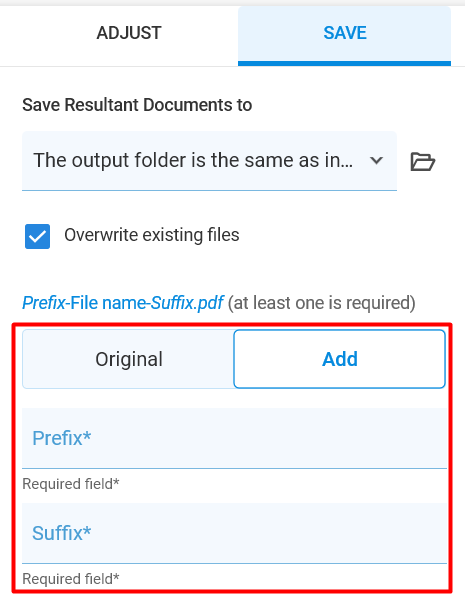Toggle Overwrite existing files checkbox
The image size is (465, 604).
coord(37,236)
